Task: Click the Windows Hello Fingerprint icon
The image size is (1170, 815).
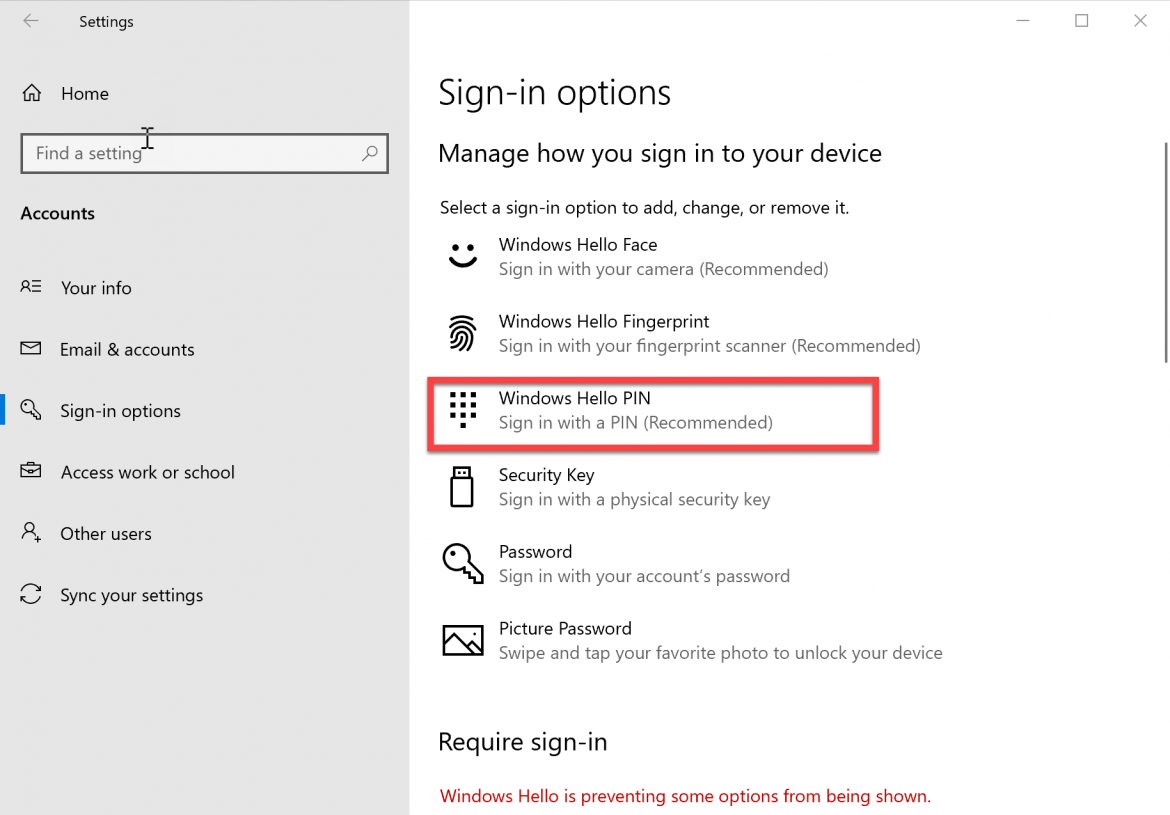Action: point(462,332)
